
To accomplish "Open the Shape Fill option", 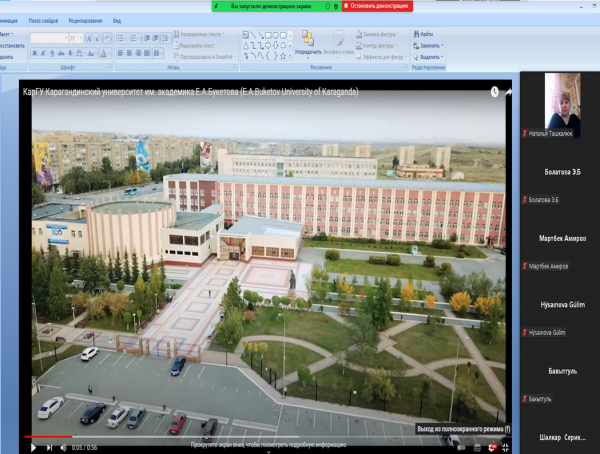I will click(x=378, y=34).
